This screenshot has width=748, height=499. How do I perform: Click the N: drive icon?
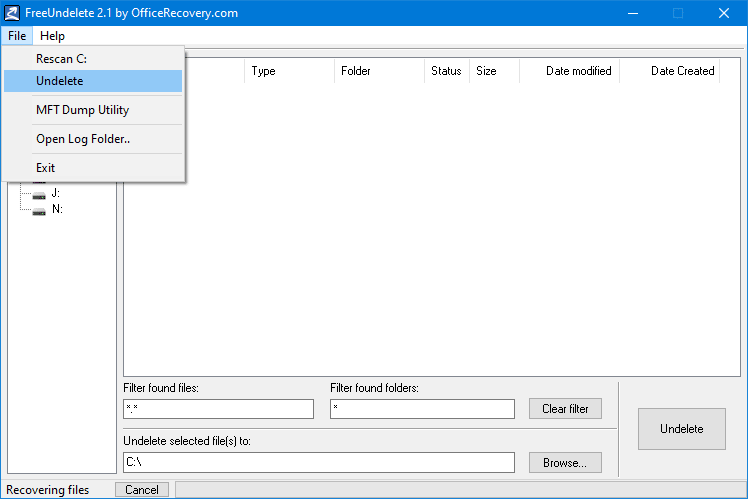point(39,211)
